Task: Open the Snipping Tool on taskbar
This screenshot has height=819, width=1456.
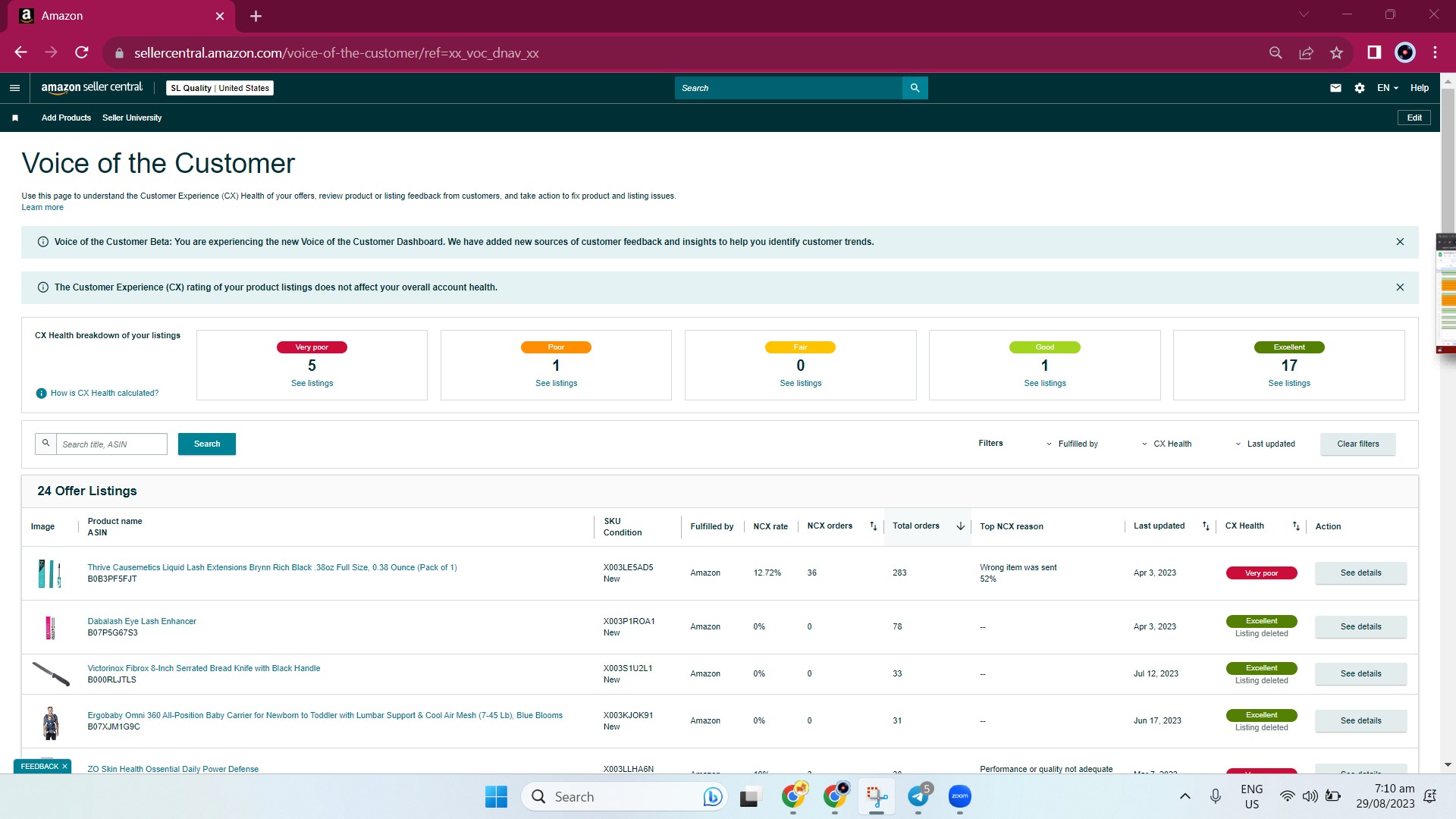Action: pyautogui.click(x=877, y=796)
